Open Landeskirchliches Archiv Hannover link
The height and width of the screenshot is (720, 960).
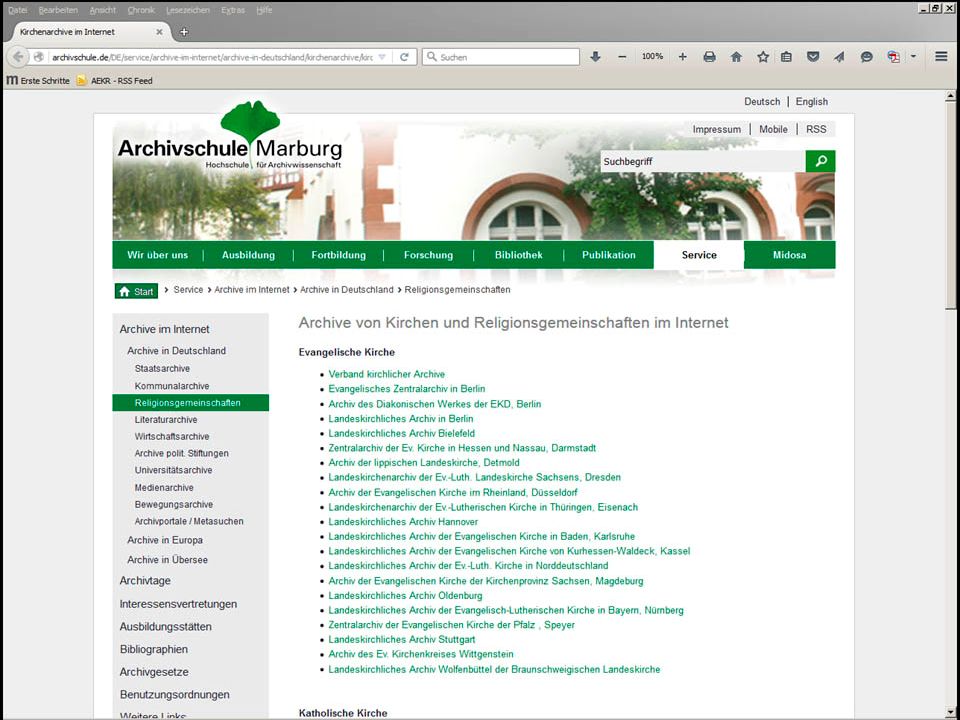[403, 522]
